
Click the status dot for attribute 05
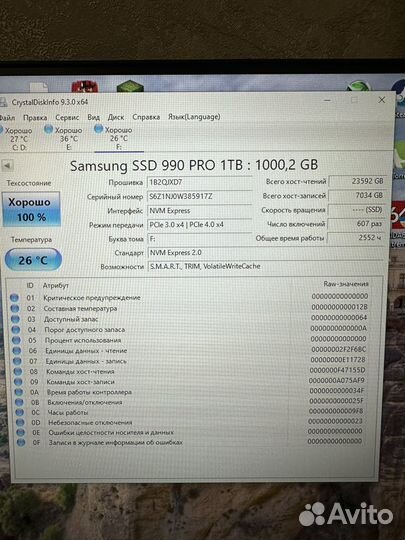tap(16, 340)
